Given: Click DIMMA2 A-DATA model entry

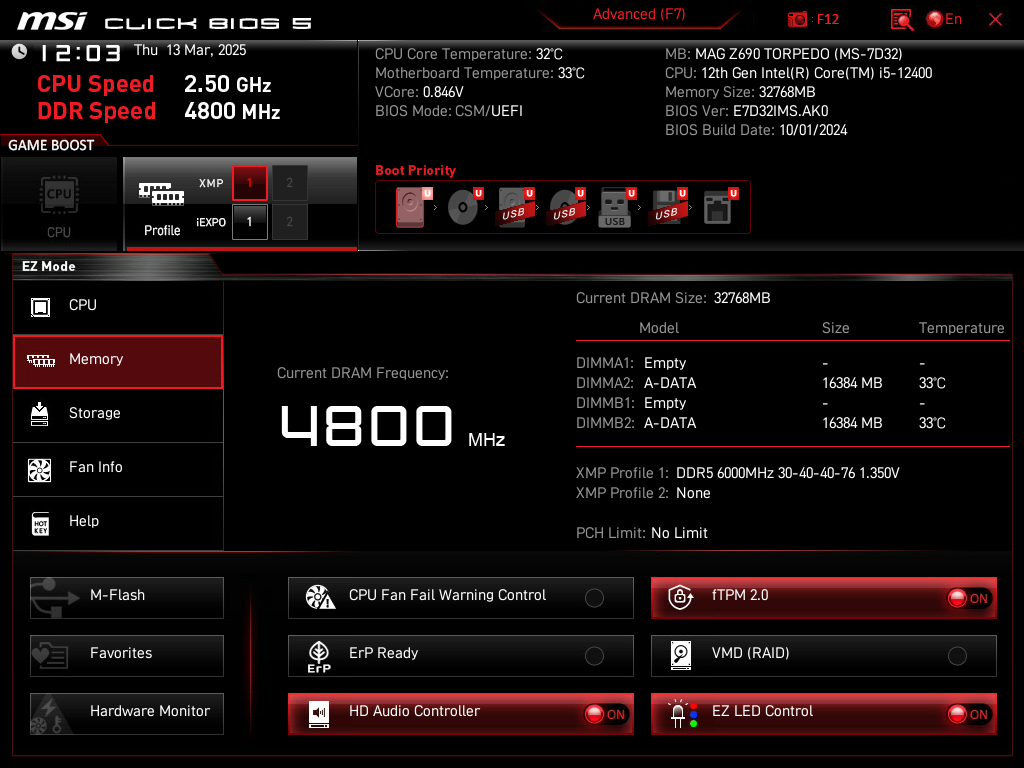Looking at the screenshot, I should click(669, 383).
